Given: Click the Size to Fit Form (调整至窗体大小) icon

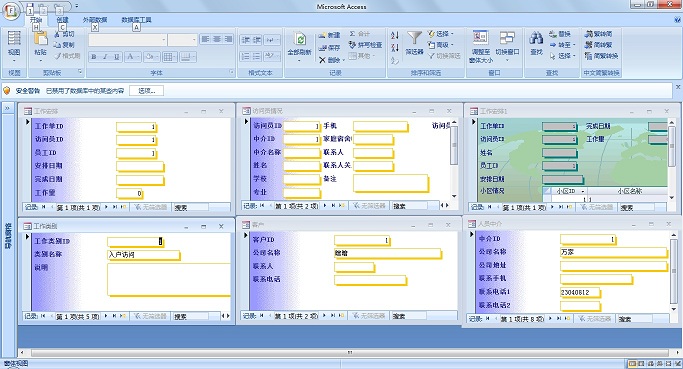Looking at the screenshot, I should (x=480, y=37).
